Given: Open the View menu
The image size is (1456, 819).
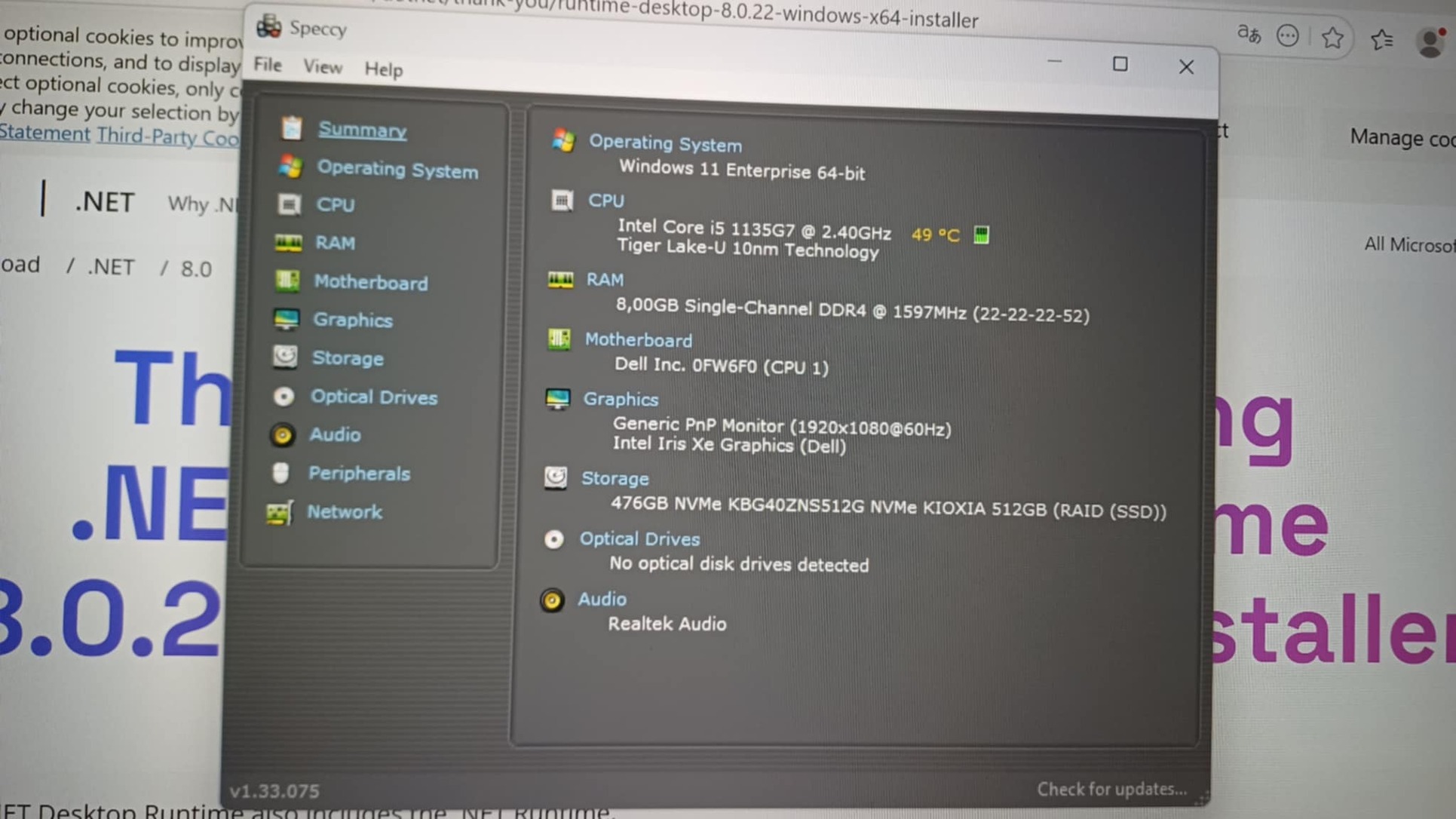Looking at the screenshot, I should [x=323, y=67].
